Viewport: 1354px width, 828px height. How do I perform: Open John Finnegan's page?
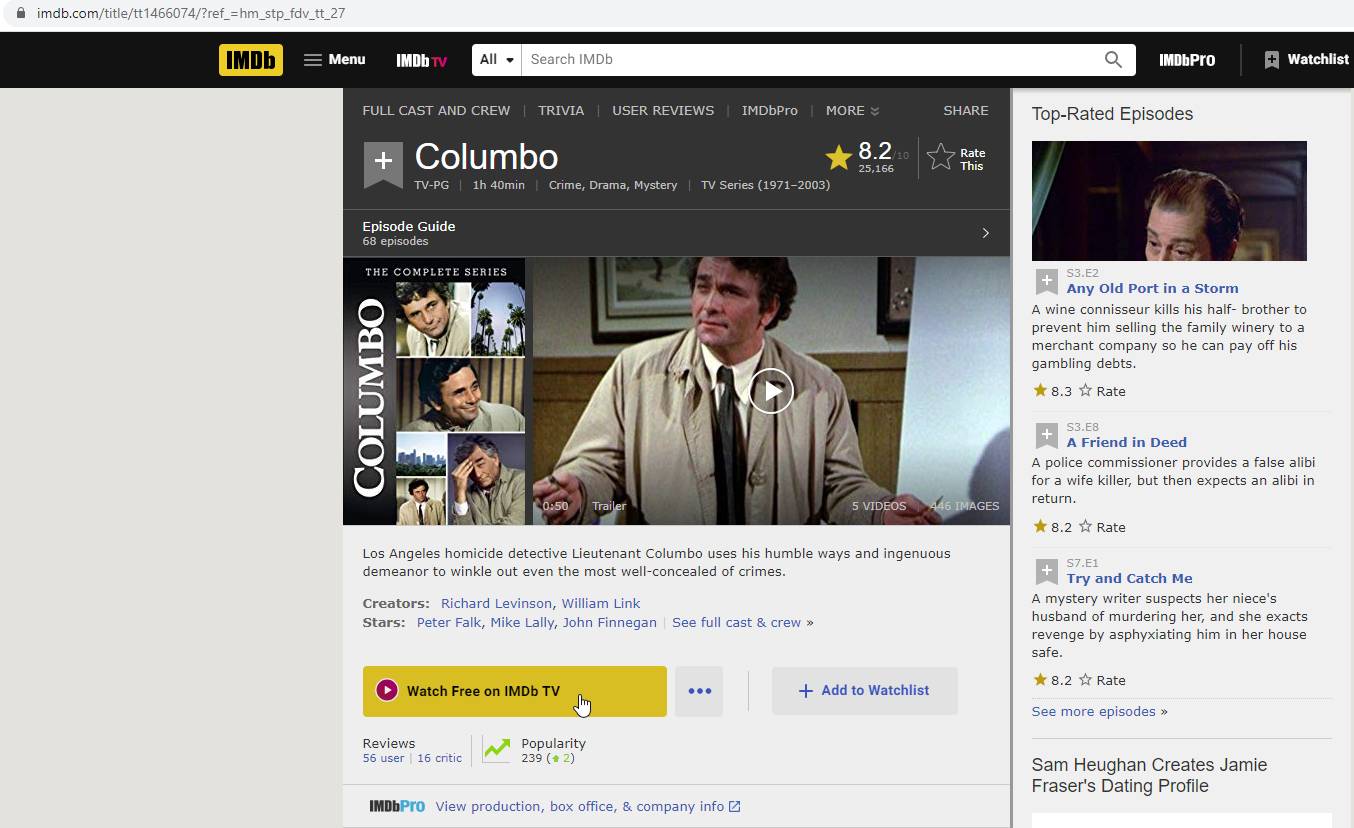[x=610, y=622]
